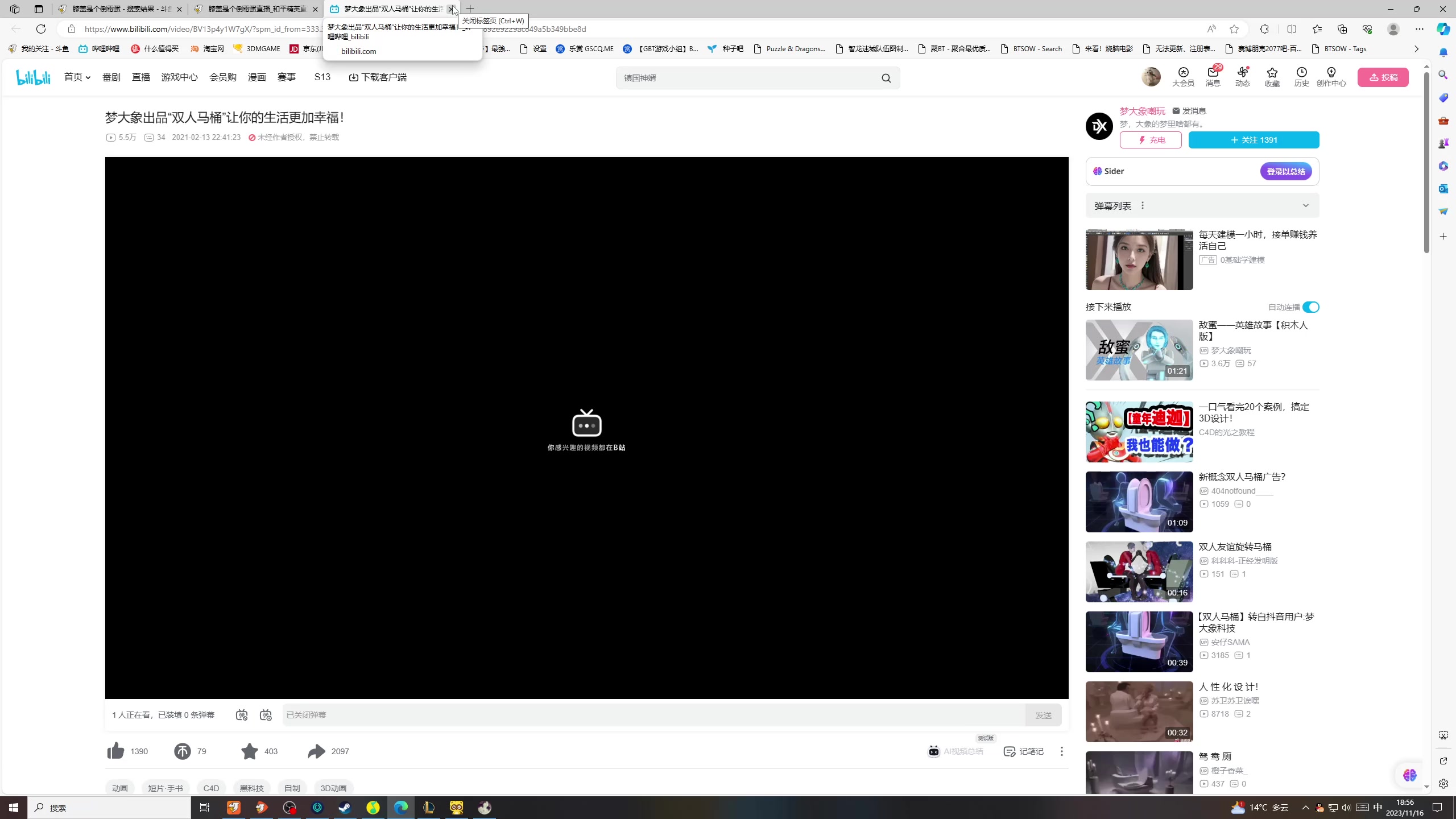This screenshot has height=819, width=1456.
Task: Toggle the danmaku display switch
Action: [242, 715]
